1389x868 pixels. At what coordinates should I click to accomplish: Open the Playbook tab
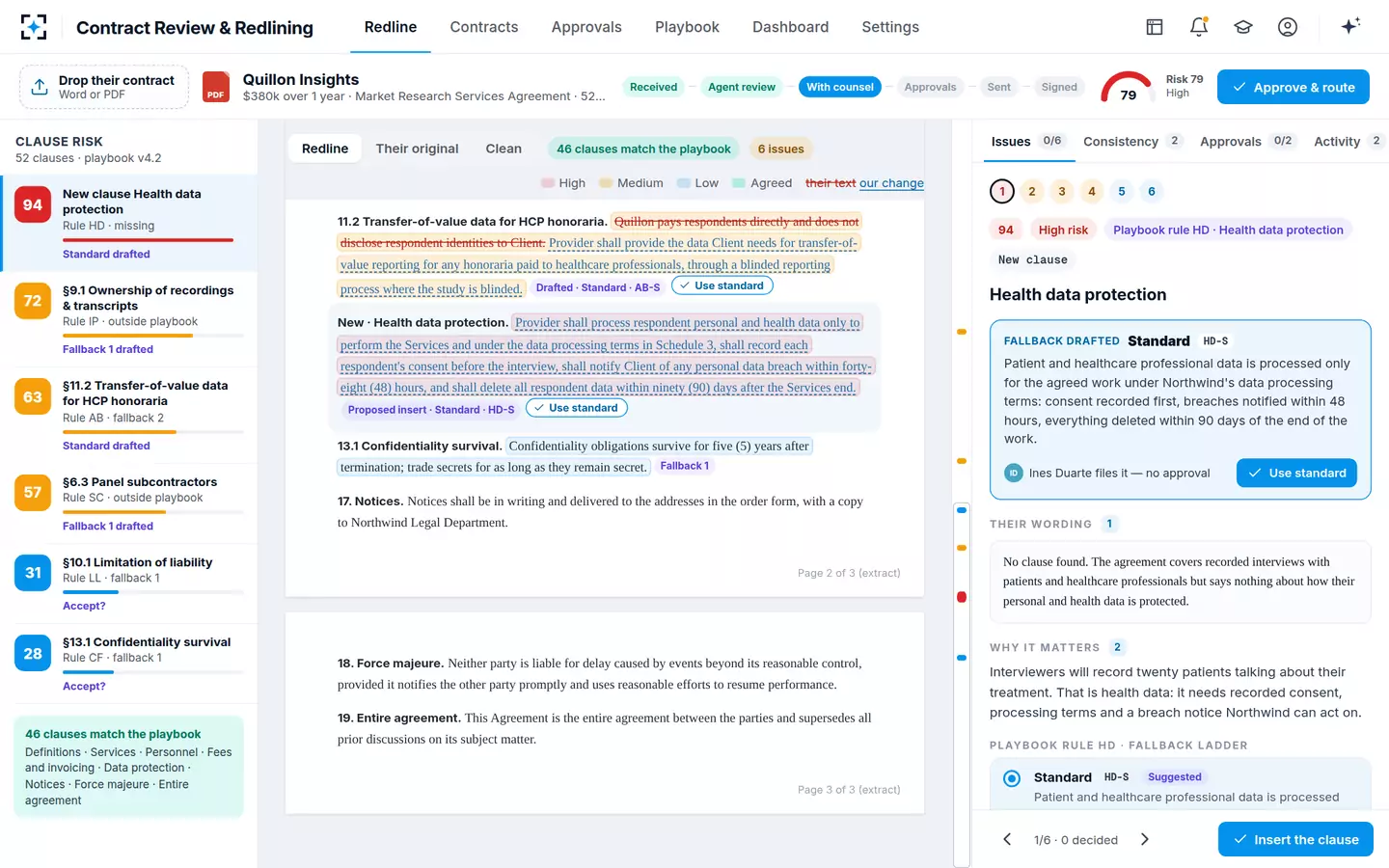[687, 27]
